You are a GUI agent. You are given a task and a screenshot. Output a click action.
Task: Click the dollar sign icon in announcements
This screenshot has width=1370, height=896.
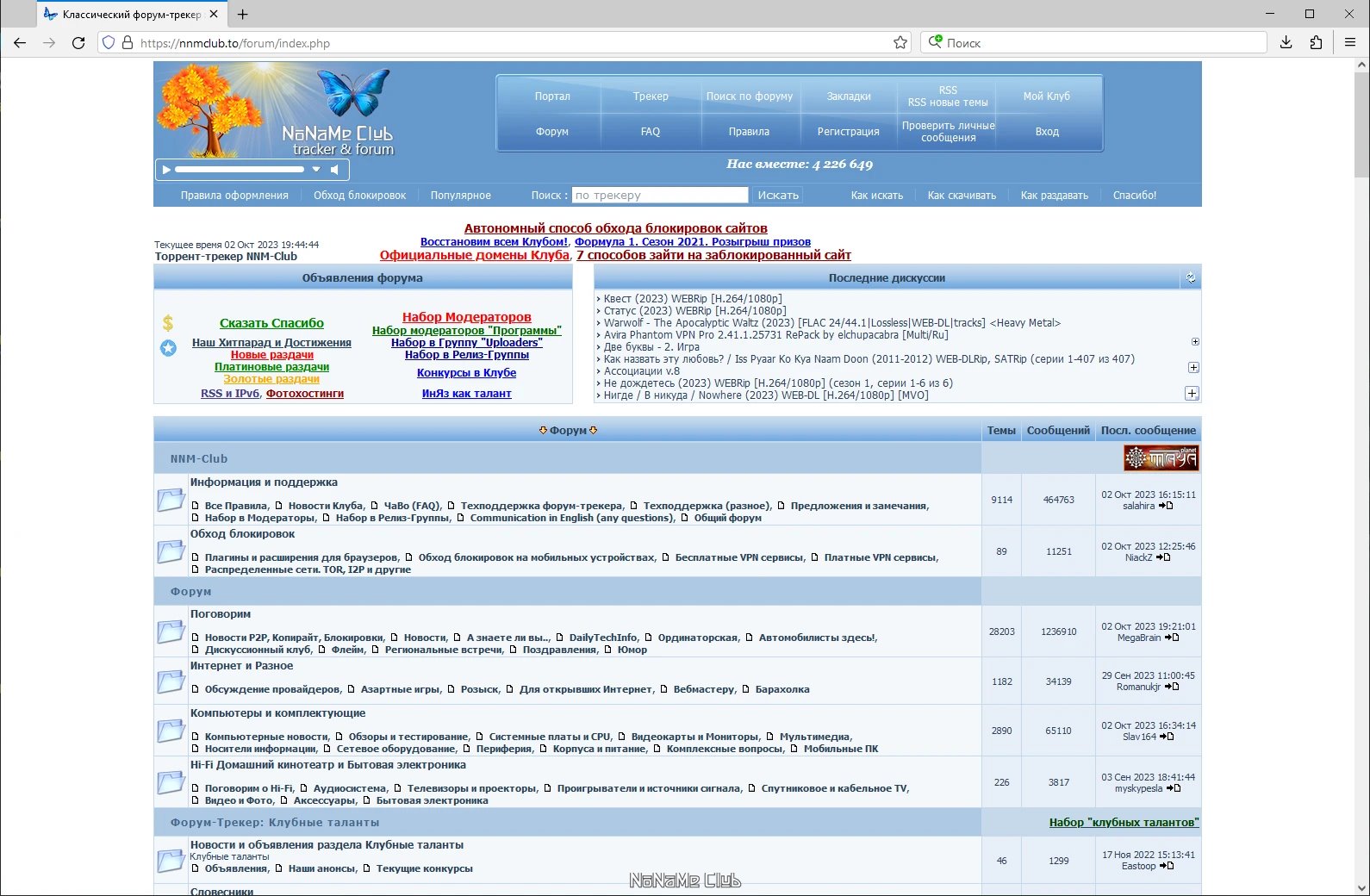click(x=168, y=323)
